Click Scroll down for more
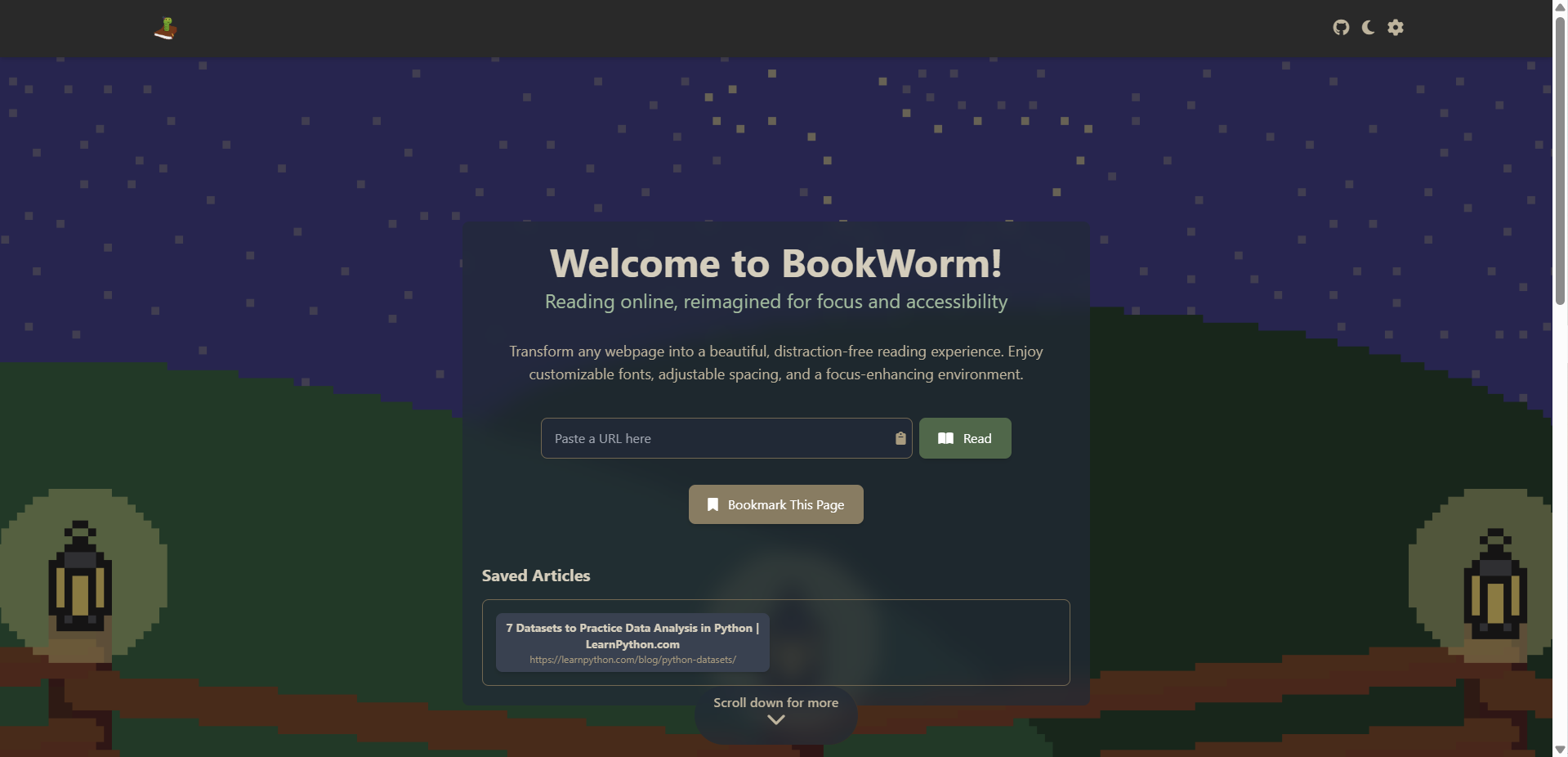Screen dimensions: 1568x757 pyautogui.click(x=775, y=702)
